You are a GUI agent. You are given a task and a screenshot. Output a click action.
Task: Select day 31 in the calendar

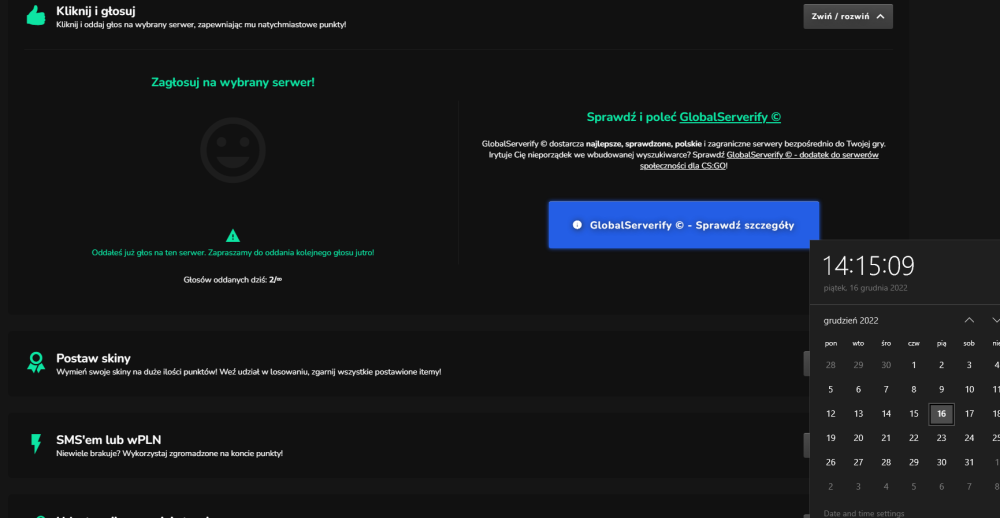(x=969, y=462)
